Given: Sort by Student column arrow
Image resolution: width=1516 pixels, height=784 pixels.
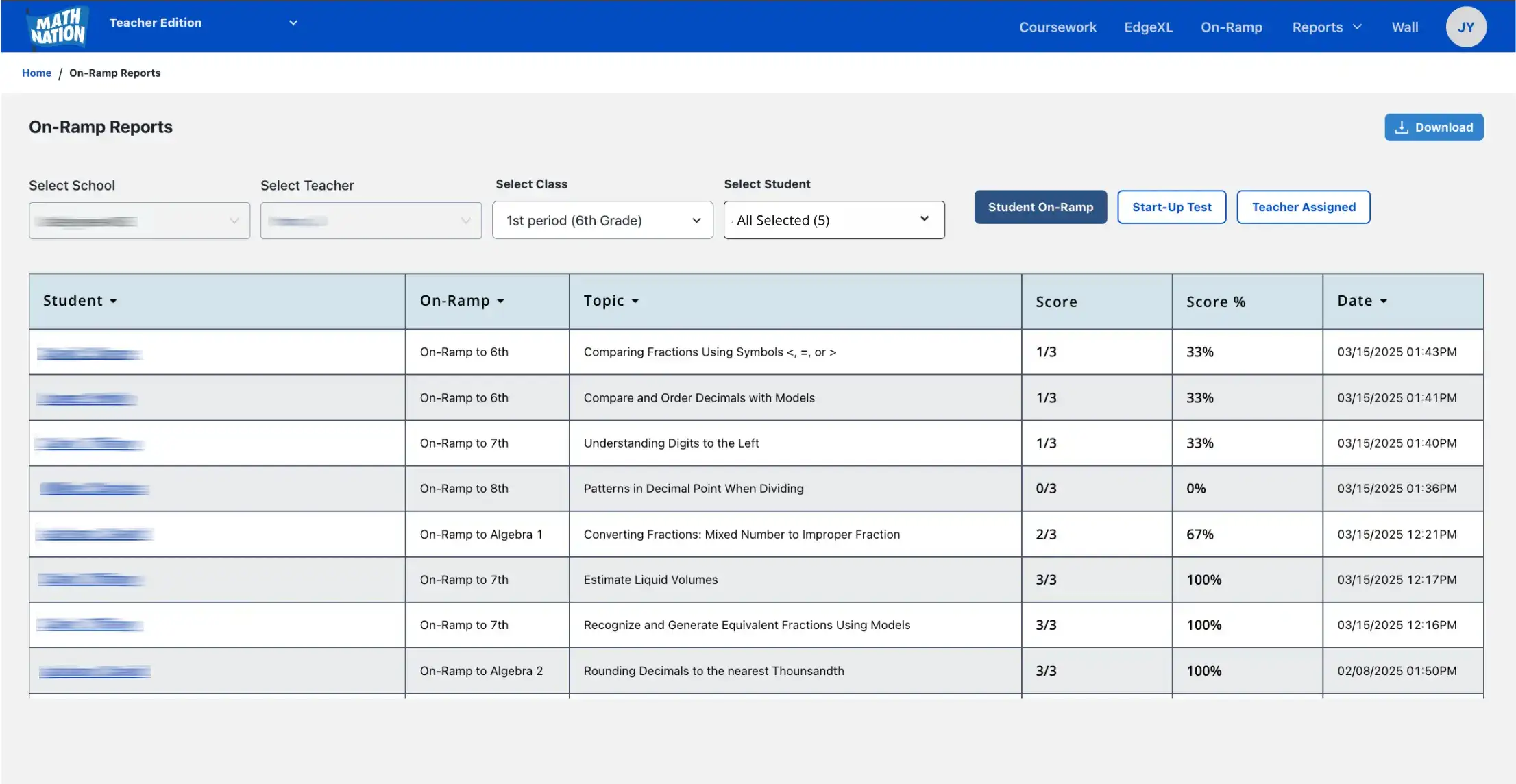Looking at the screenshot, I should point(114,302).
